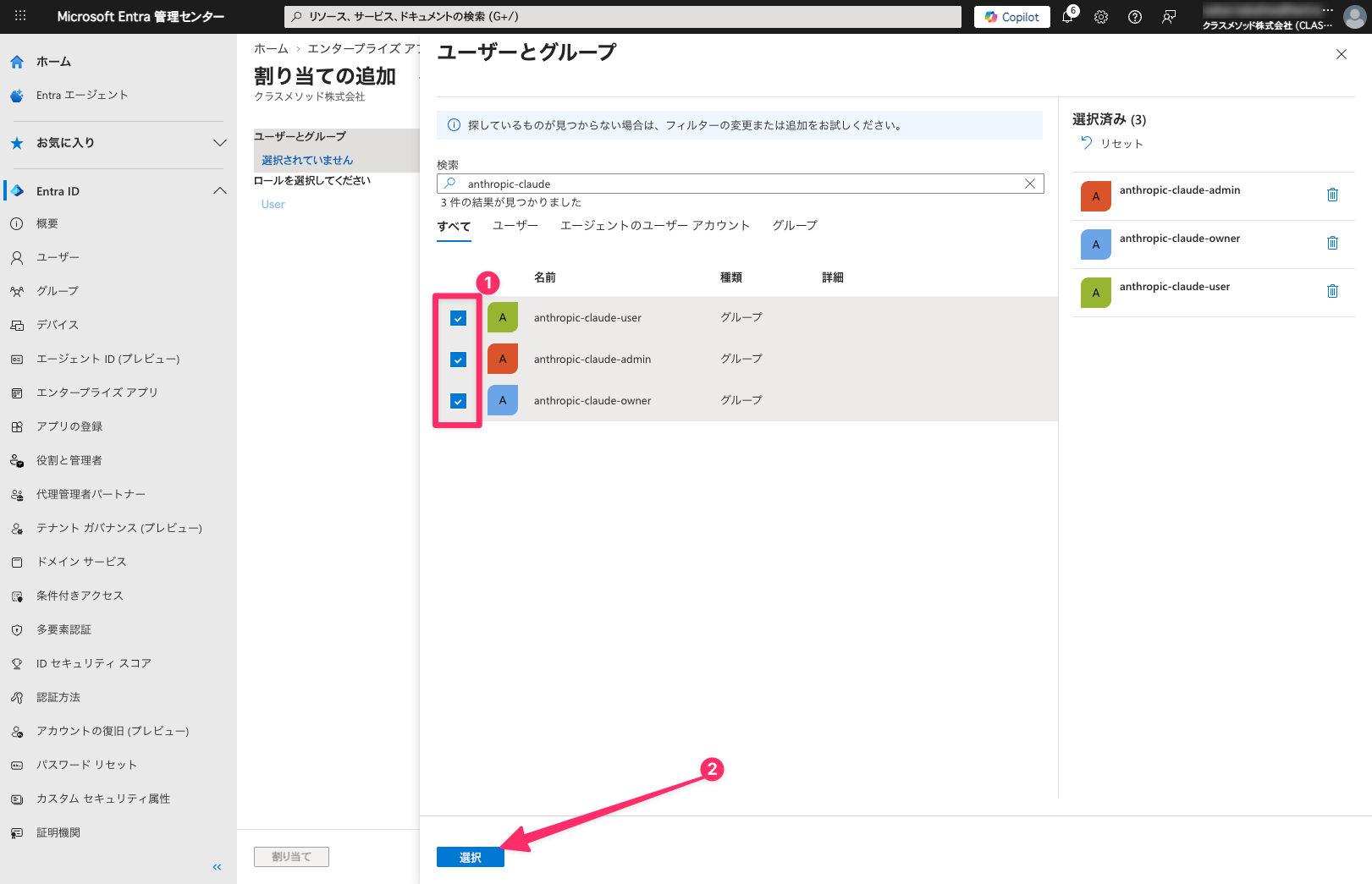The height and width of the screenshot is (884, 1372).
Task: Open the help question mark icon
Action: click(1135, 17)
